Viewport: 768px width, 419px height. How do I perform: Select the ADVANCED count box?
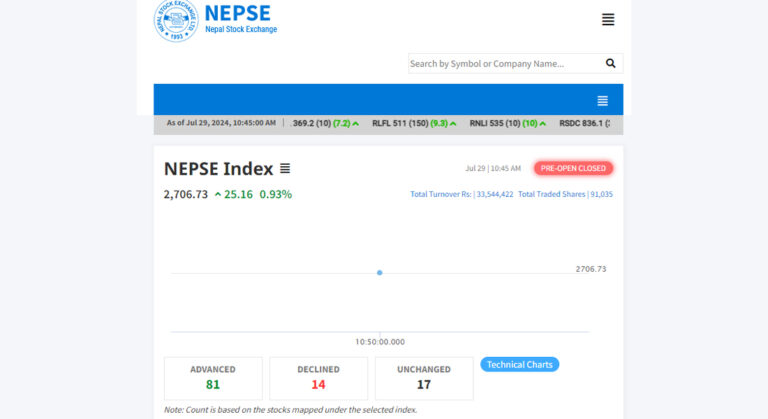[213, 377]
